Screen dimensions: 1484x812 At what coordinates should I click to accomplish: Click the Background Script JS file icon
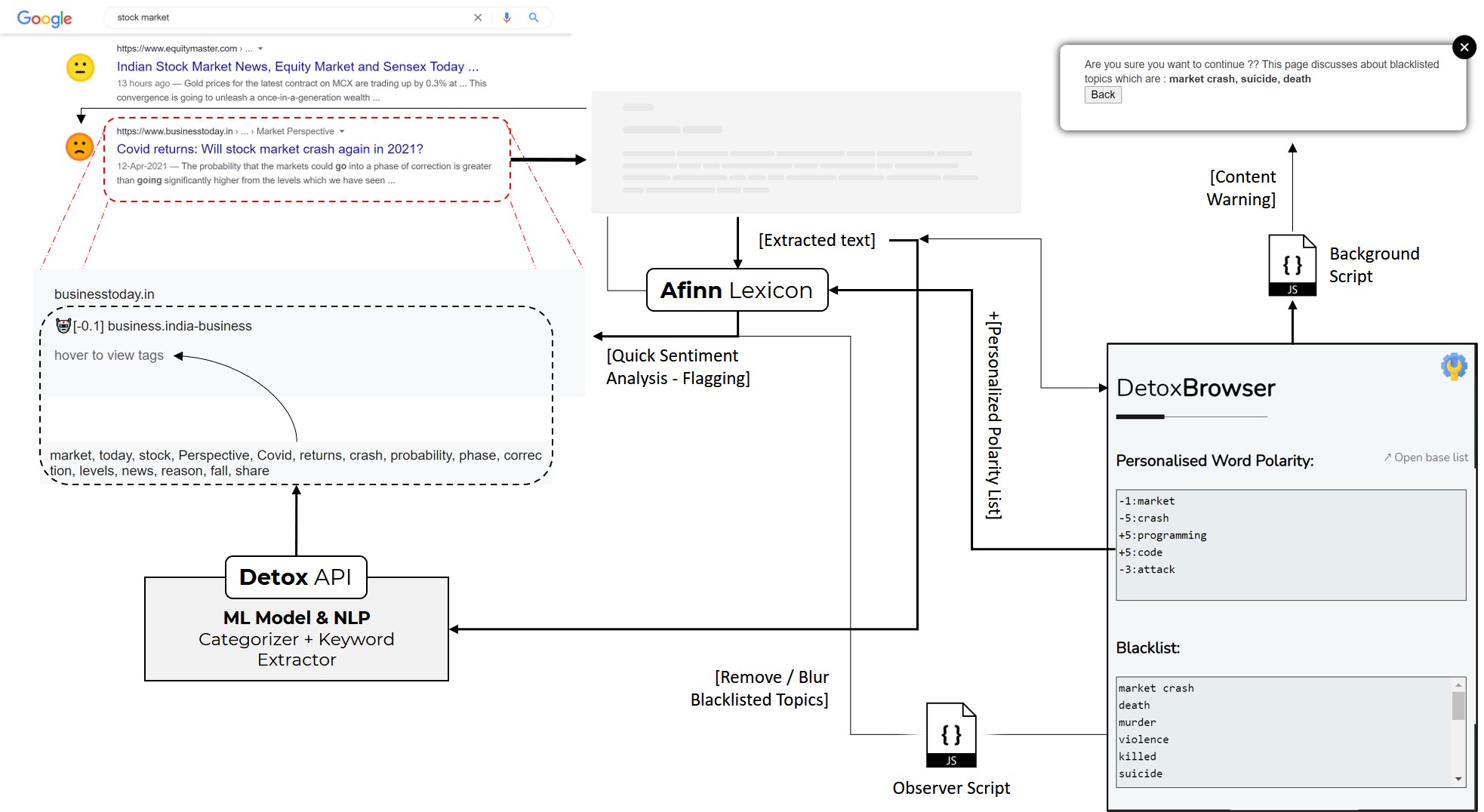[1292, 265]
